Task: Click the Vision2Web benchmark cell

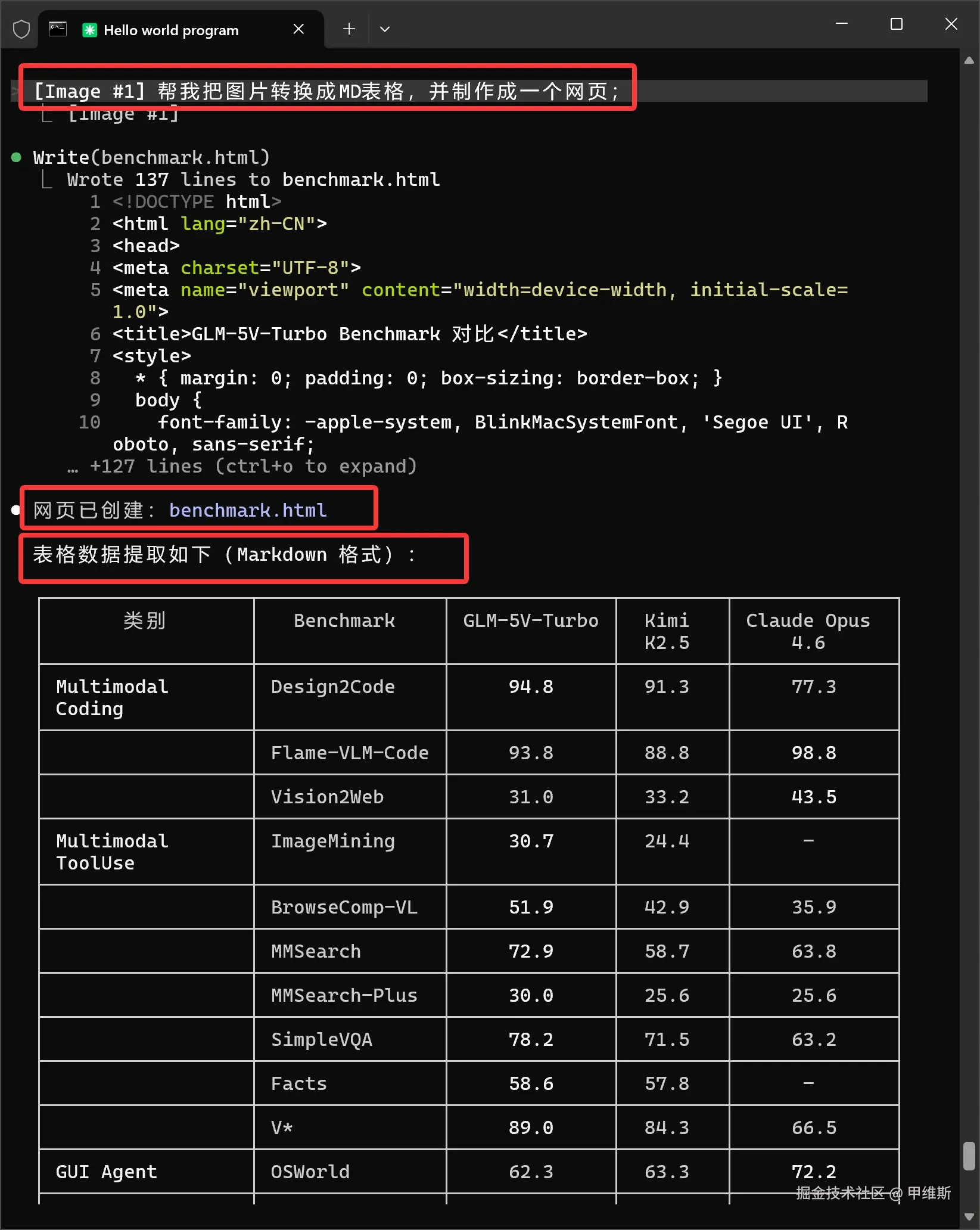Action: [350, 797]
